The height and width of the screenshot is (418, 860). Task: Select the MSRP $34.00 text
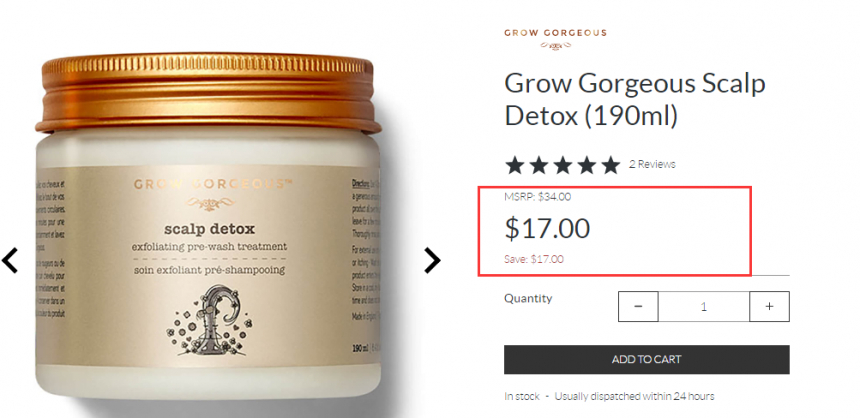538,196
